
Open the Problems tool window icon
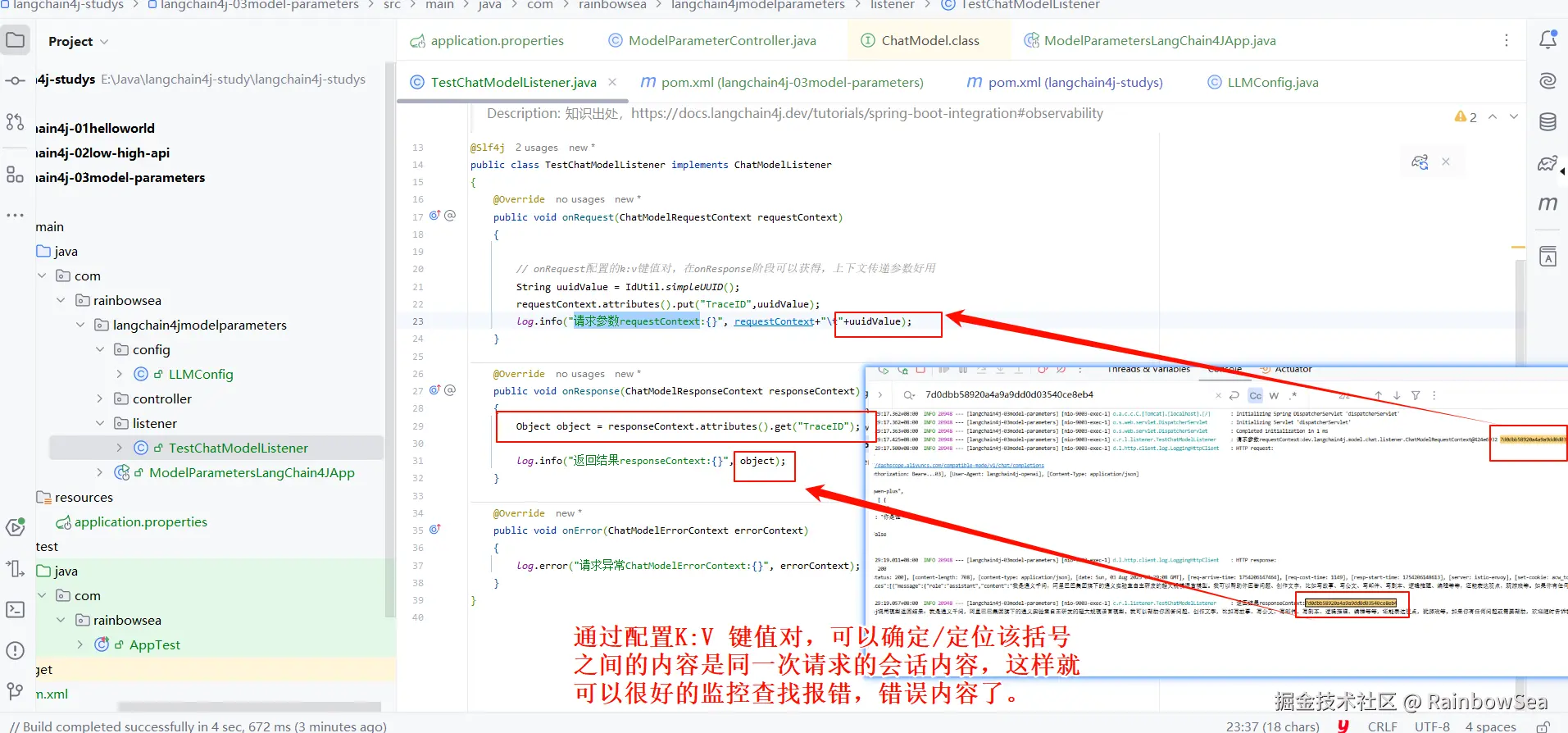[x=16, y=651]
